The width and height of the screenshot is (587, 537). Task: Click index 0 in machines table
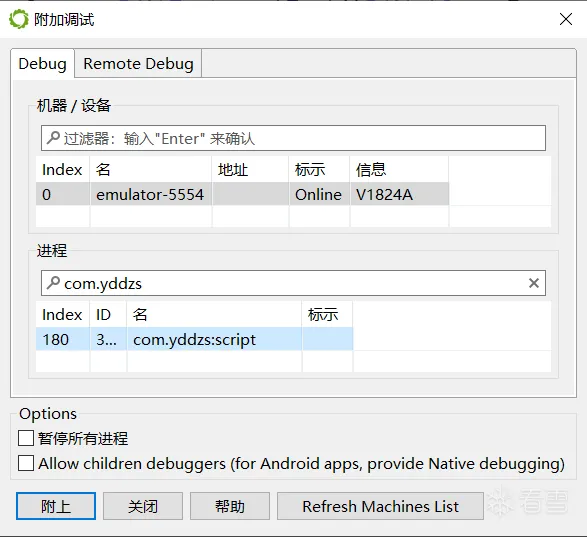(63, 194)
